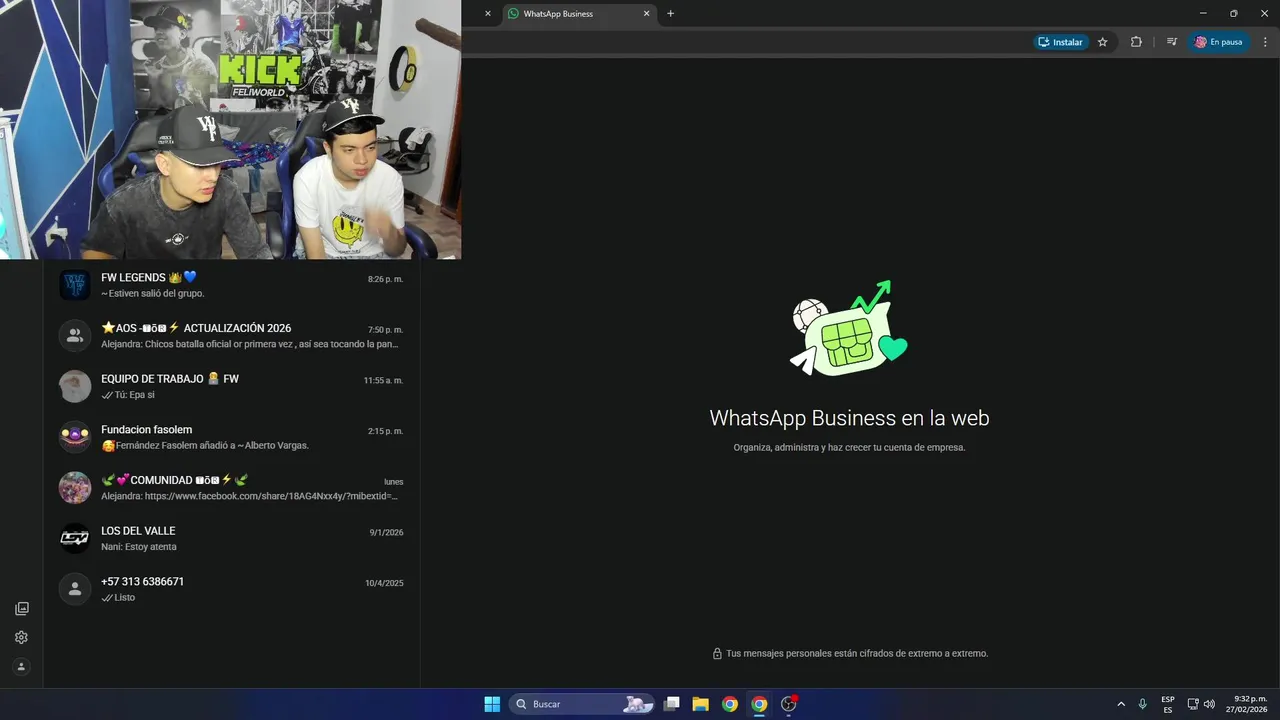Click the Instalar app button
The height and width of the screenshot is (720, 1280).
(1061, 42)
